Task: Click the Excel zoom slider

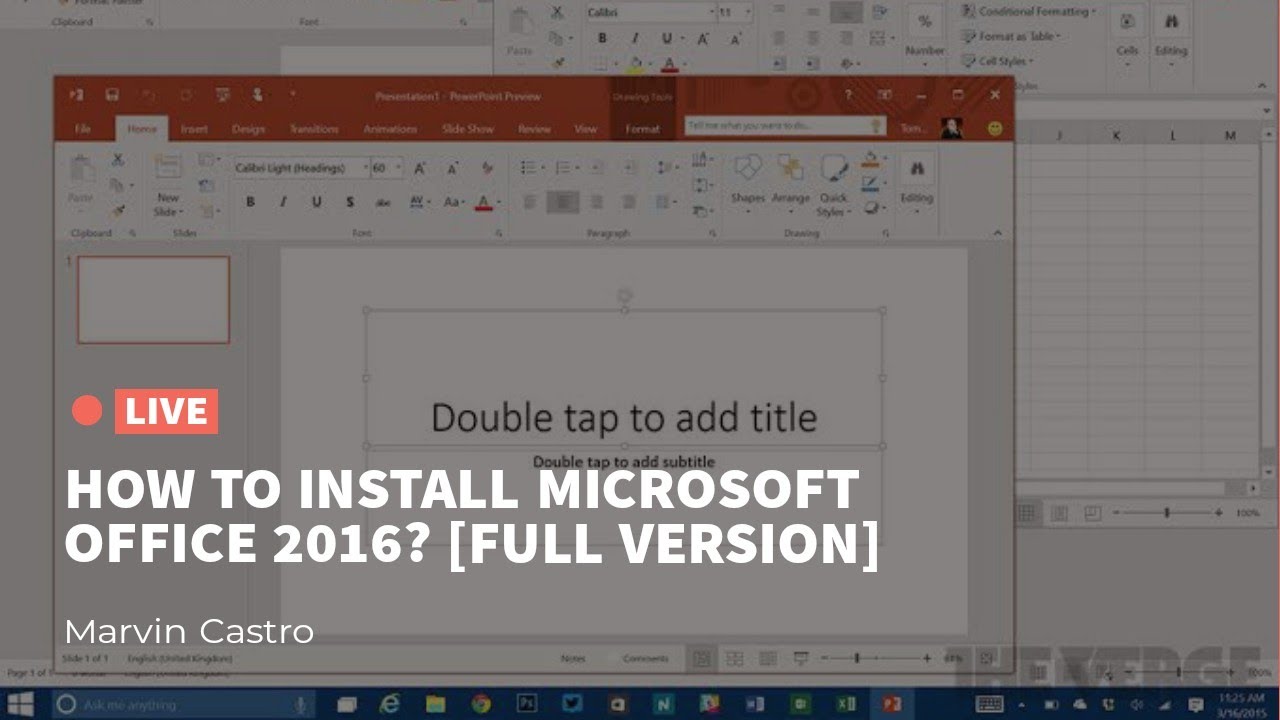Action: coord(1167,512)
